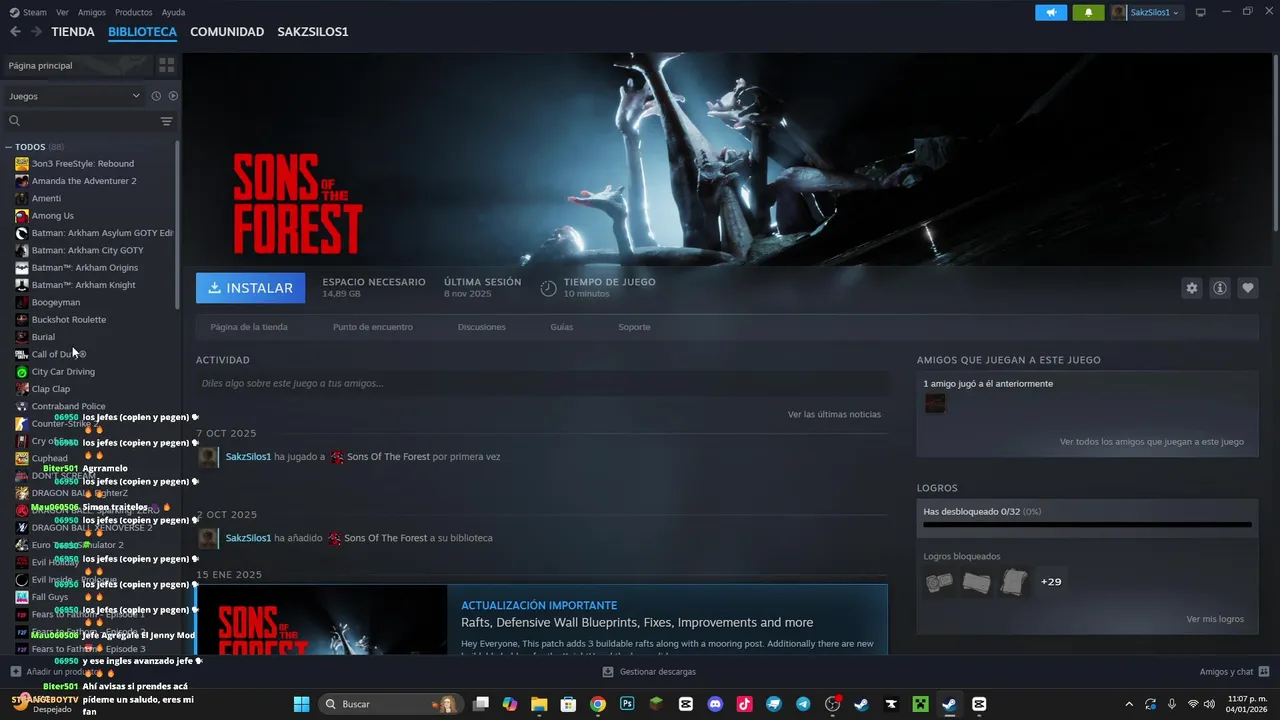This screenshot has height=720, width=1280.
Task: Select Cuphead in the game list
Action: point(49,459)
